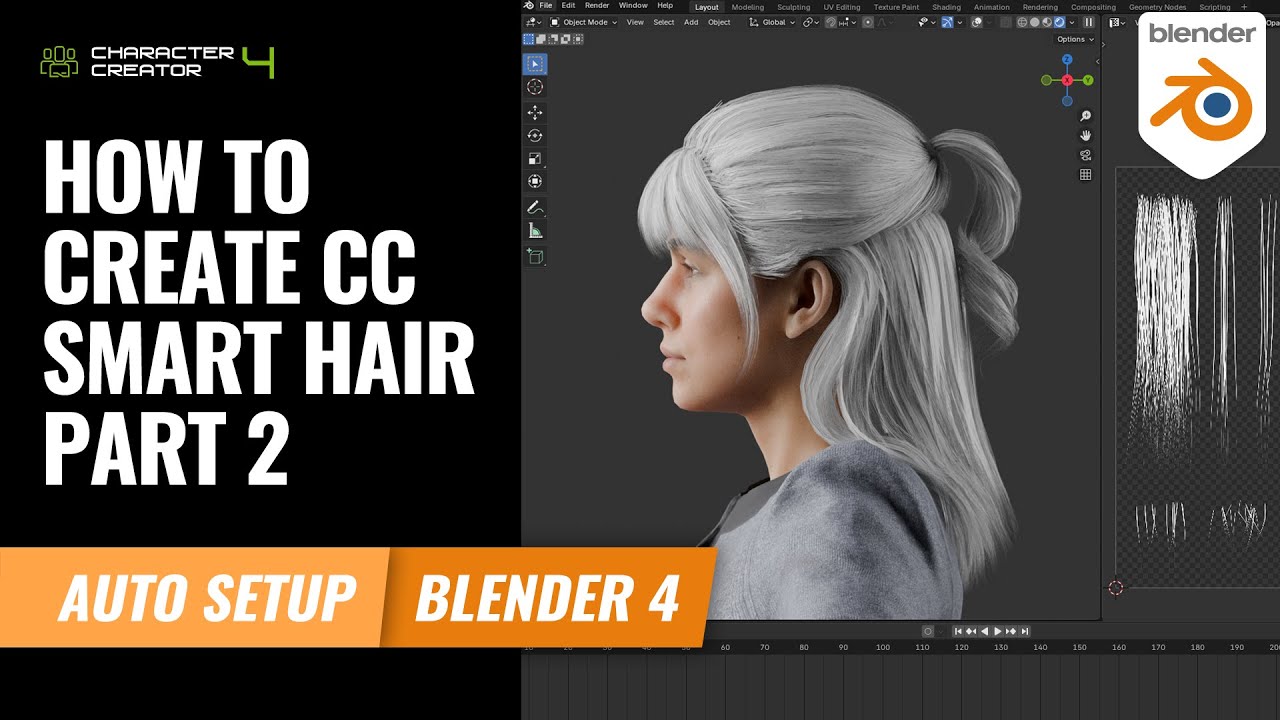Toggle the pause render button

1089,22
